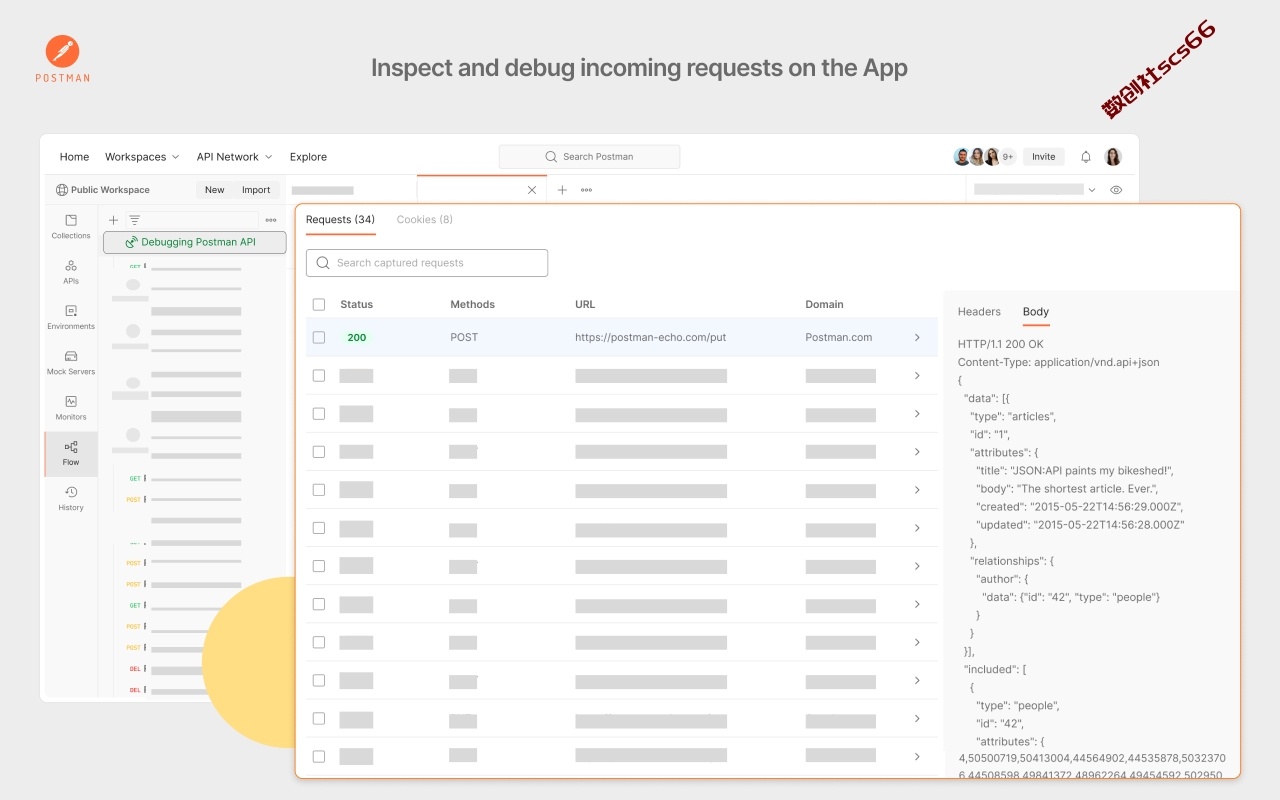The height and width of the screenshot is (800, 1280).
Task: Click the search magnifier in captured requests
Action: (x=323, y=263)
